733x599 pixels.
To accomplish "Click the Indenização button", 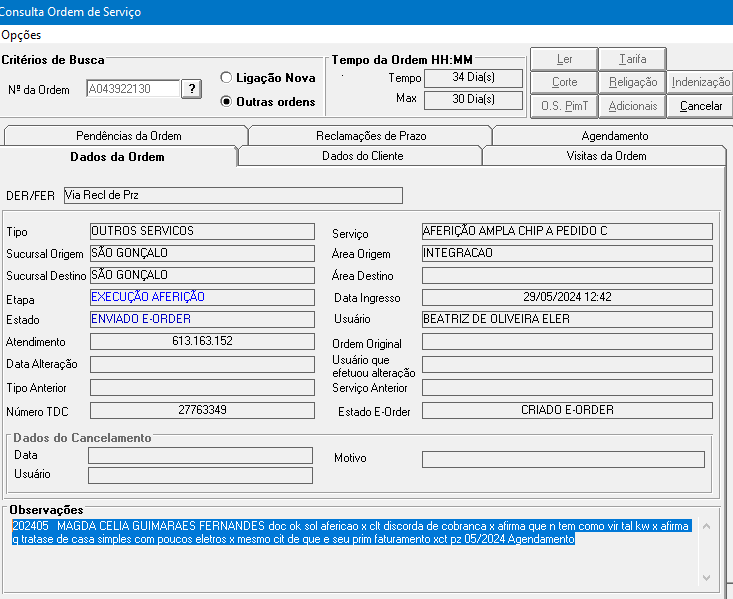I will [700, 82].
